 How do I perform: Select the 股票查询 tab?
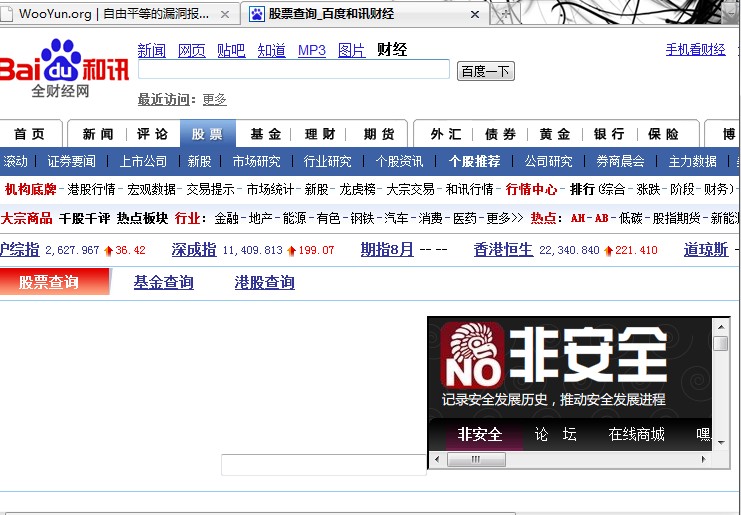pos(54,282)
